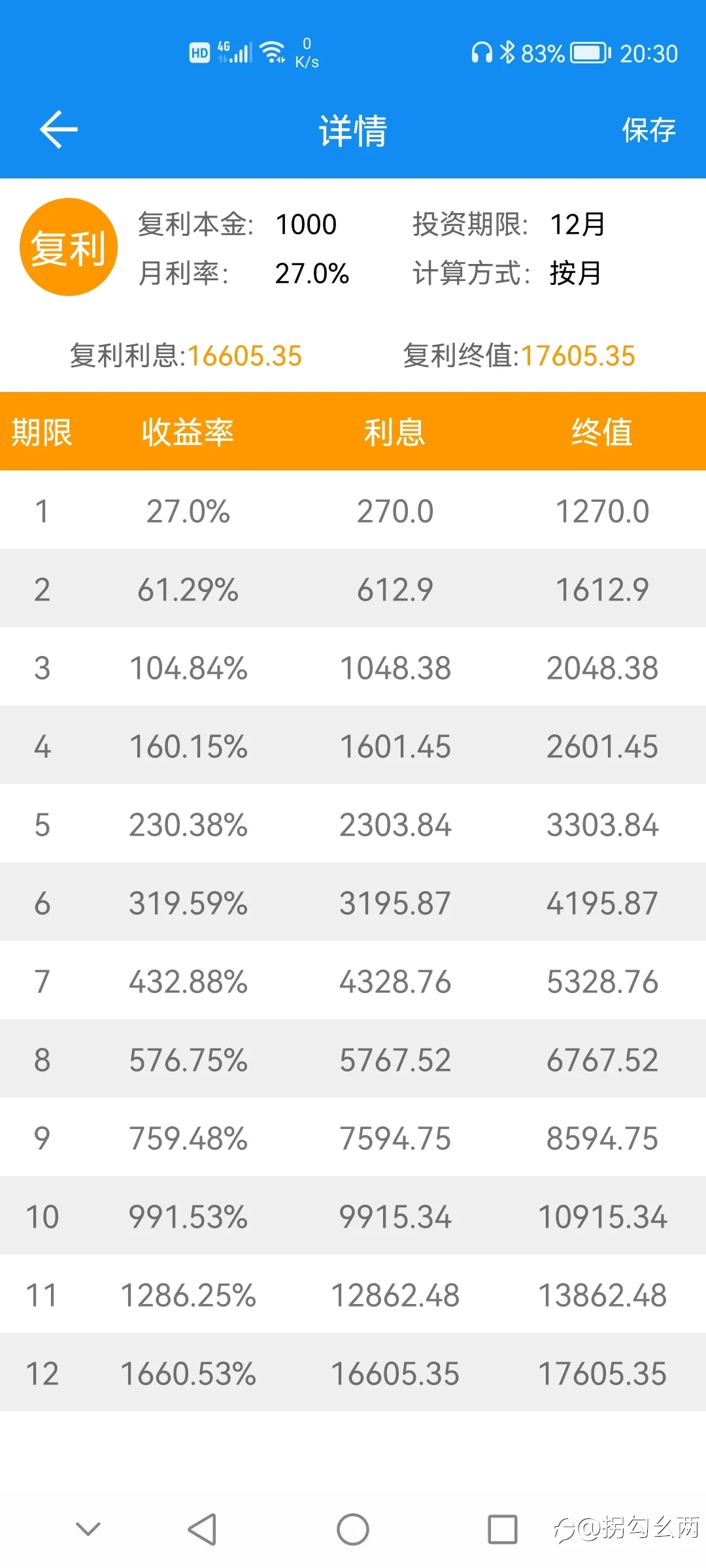Tap the 复利本金 value 1000
The height and width of the screenshot is (1568, 706).
click(306, 225)
